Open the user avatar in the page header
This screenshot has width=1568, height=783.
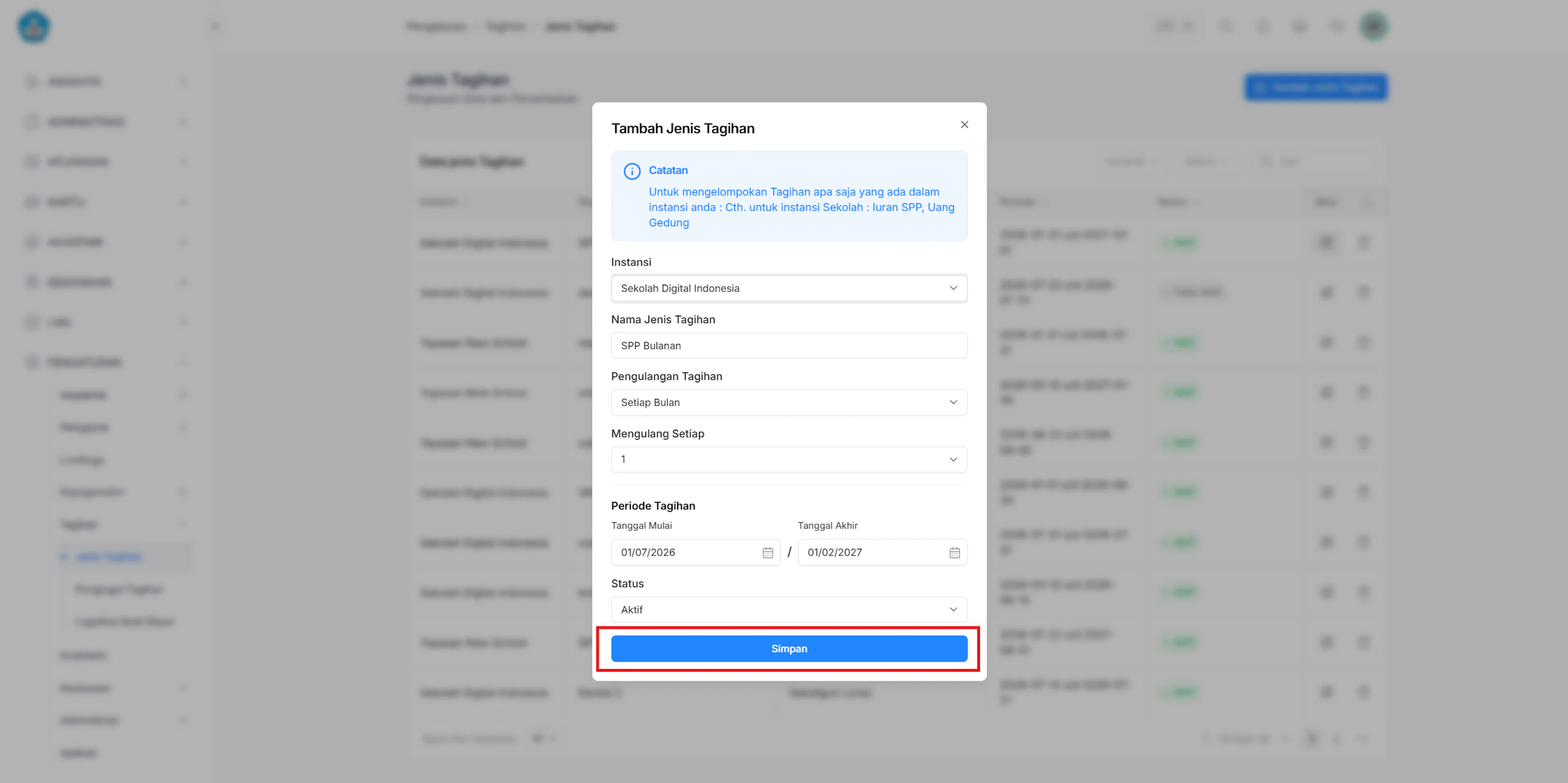(1373, 26)
